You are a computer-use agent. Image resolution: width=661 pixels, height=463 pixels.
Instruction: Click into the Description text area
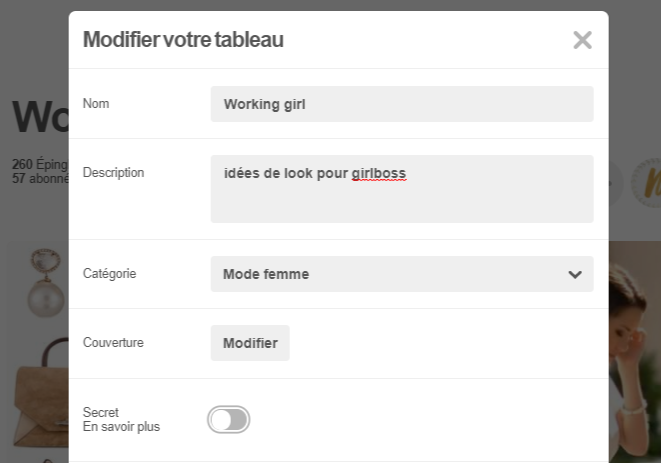tap(402, 189)
